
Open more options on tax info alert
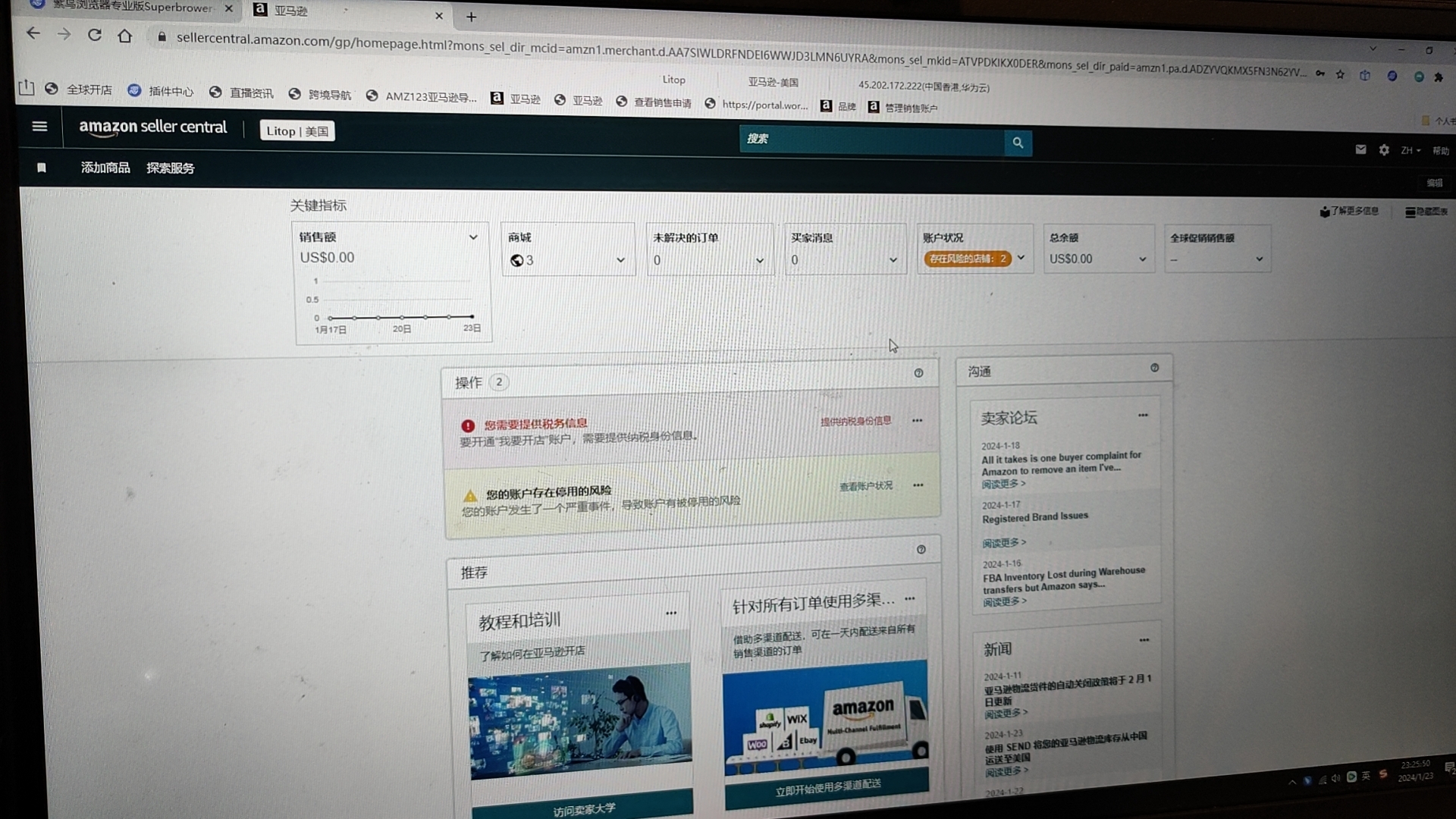coord(918,420)
